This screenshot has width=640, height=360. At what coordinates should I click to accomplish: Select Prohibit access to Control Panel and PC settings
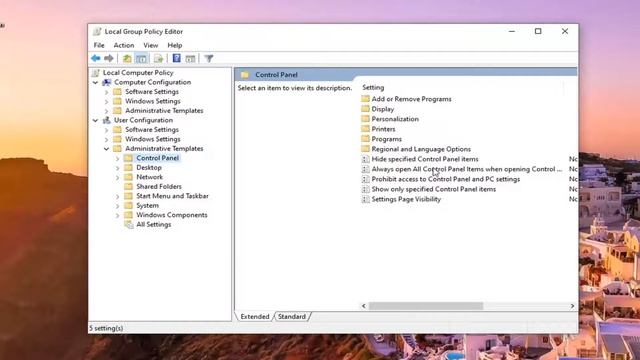pos(446,179)
